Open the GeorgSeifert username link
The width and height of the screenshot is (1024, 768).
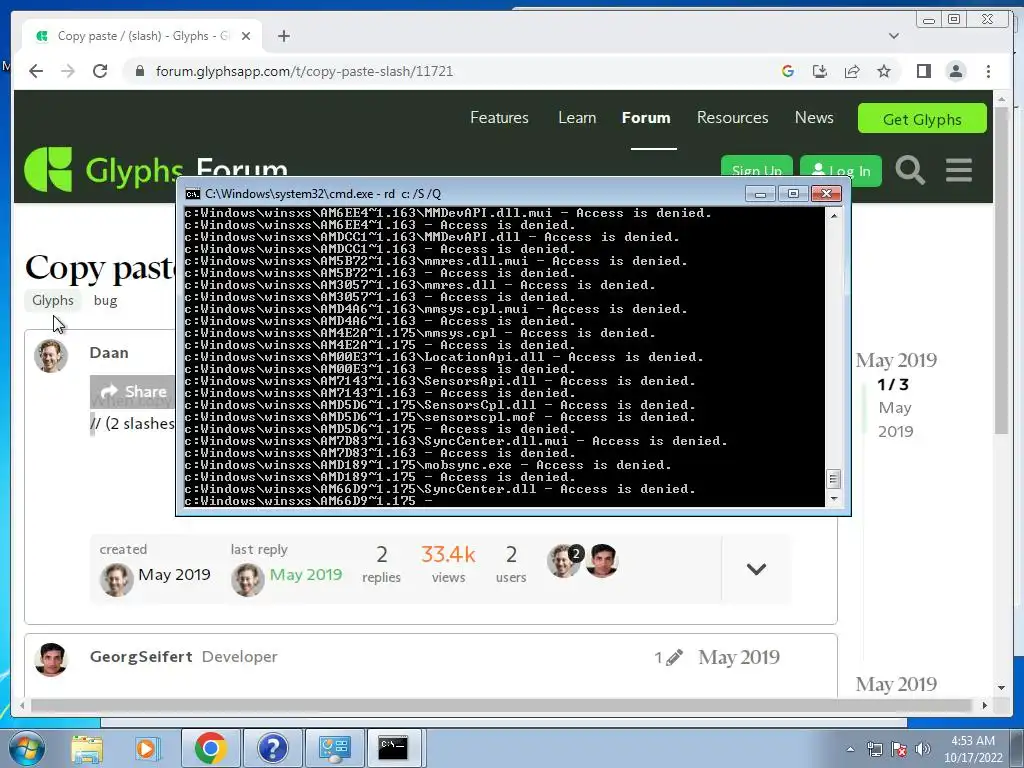tap(141, 656)
